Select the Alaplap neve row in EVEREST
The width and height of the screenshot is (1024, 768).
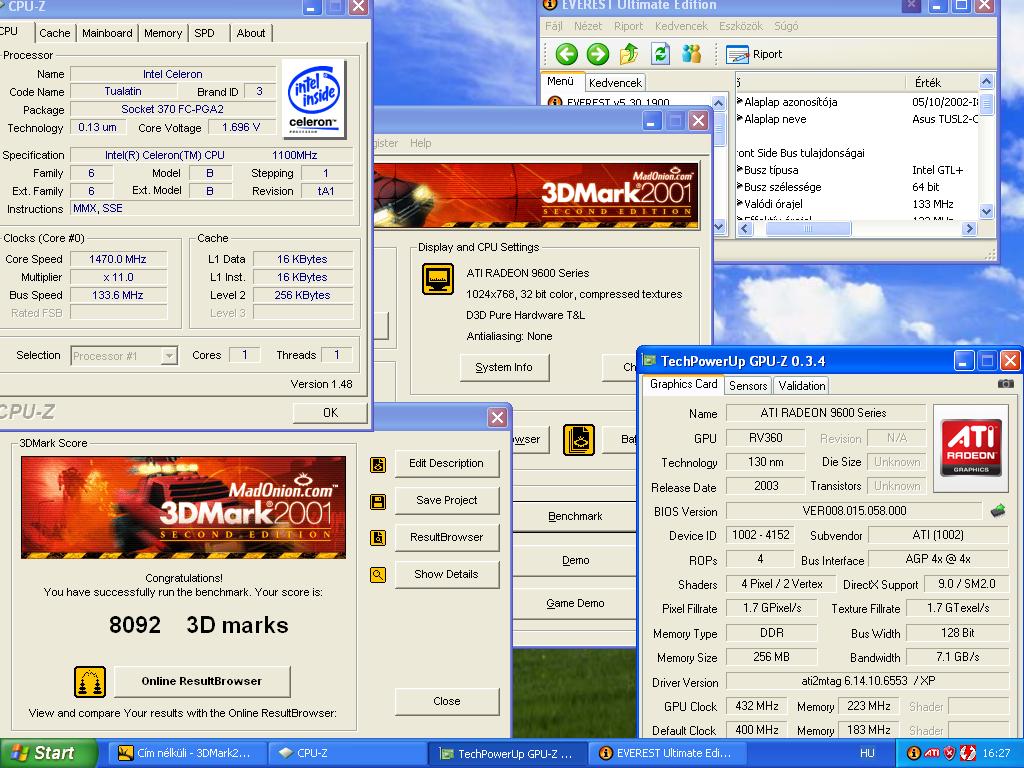[x=857, y=119]
